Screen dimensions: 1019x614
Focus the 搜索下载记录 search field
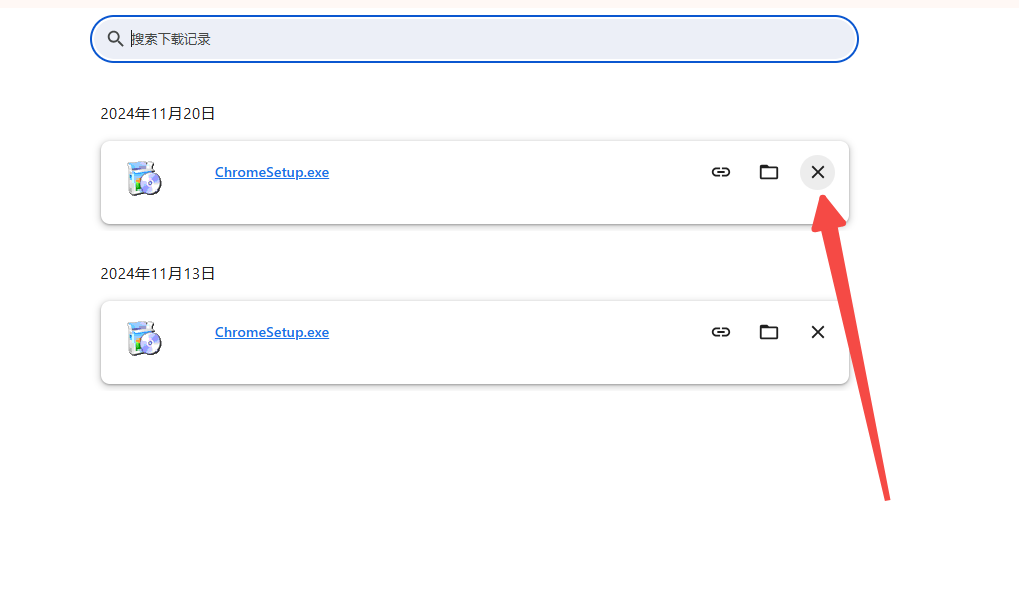click(474, 39)
